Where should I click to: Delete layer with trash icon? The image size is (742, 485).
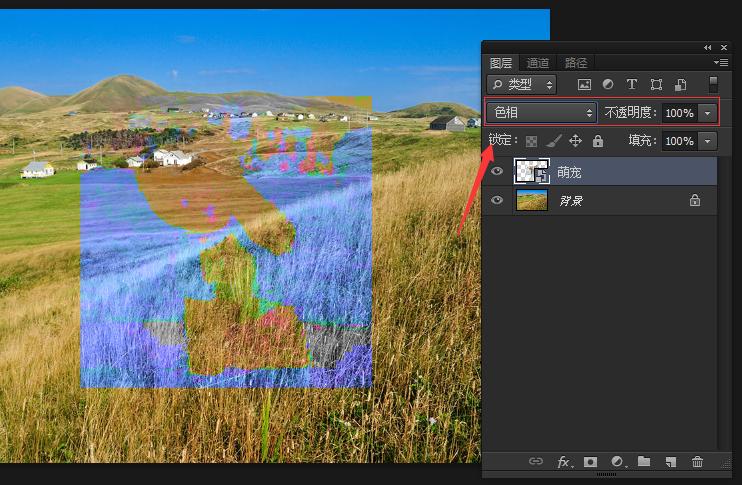[697, 462]
